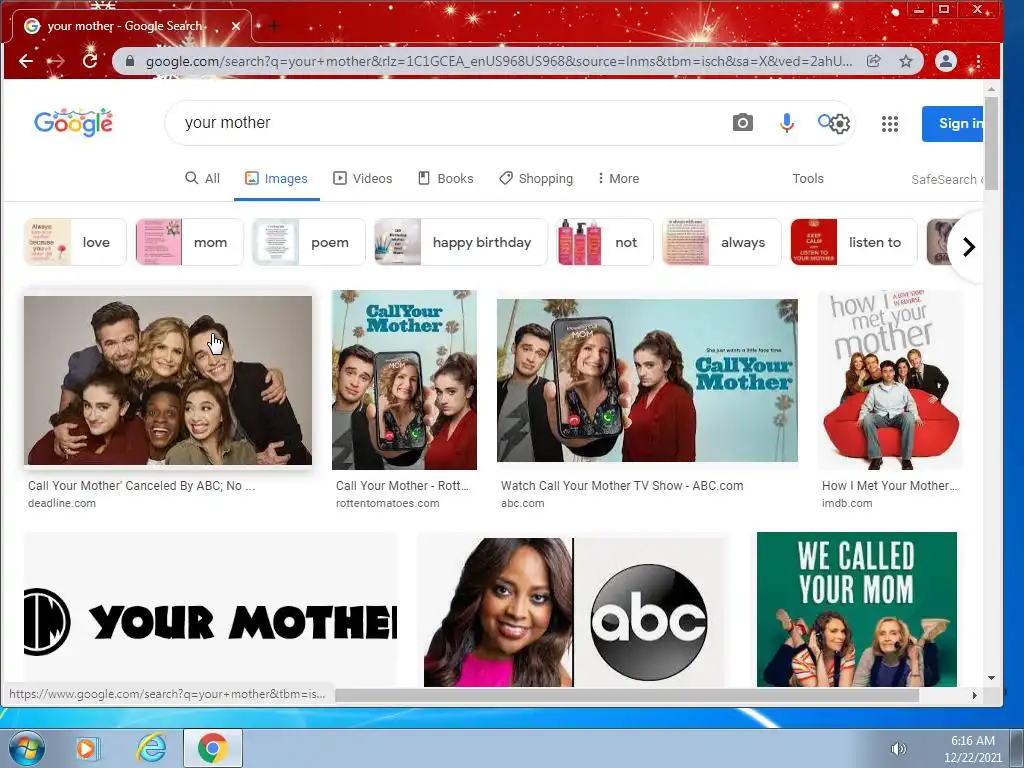Click the rottentomatoes.com source text
Screen dimensions: 1024x768
(387, 504)
